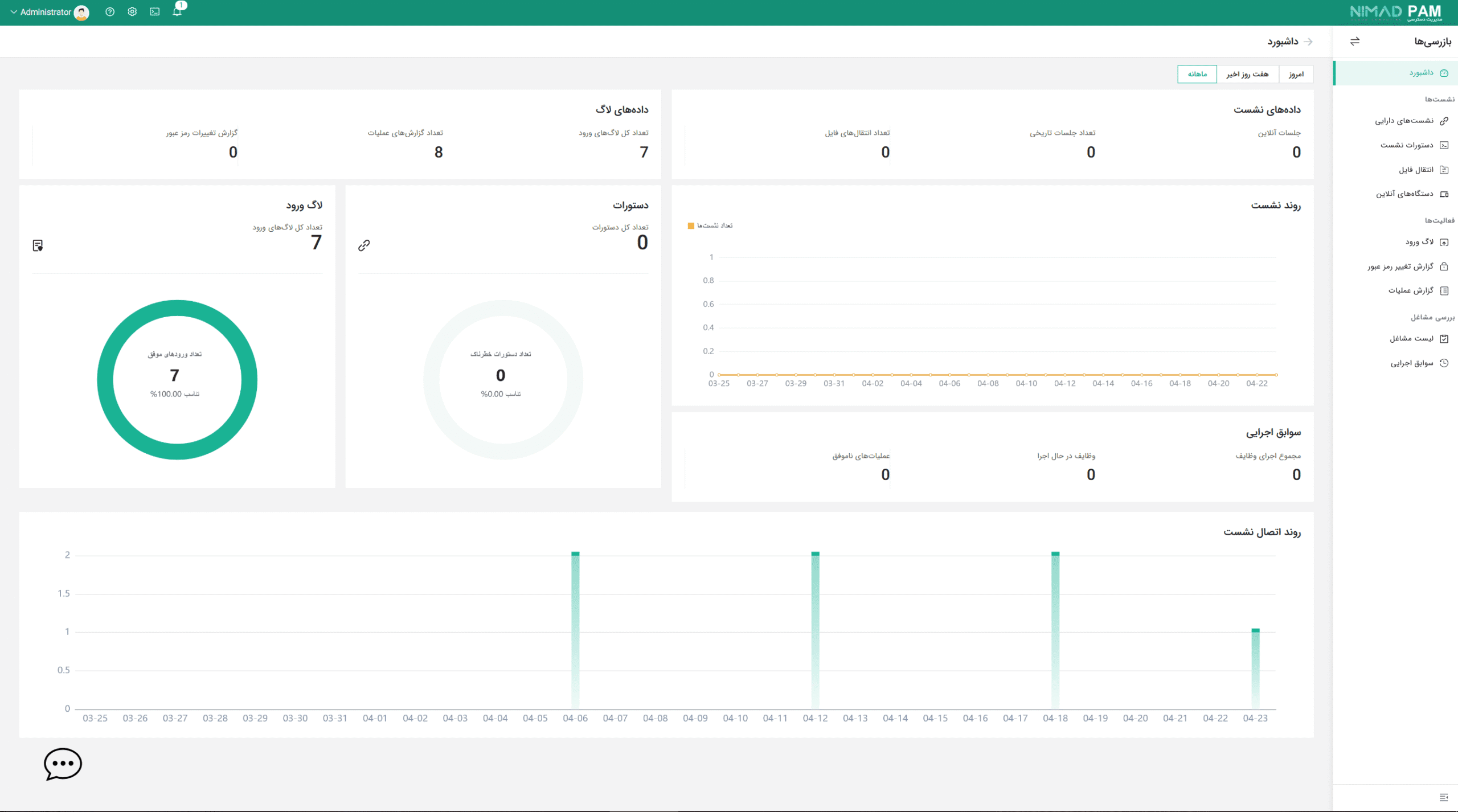
Task: Click the switch view arrows icon
Action: pyautogui.click(x=1355, y=41)
